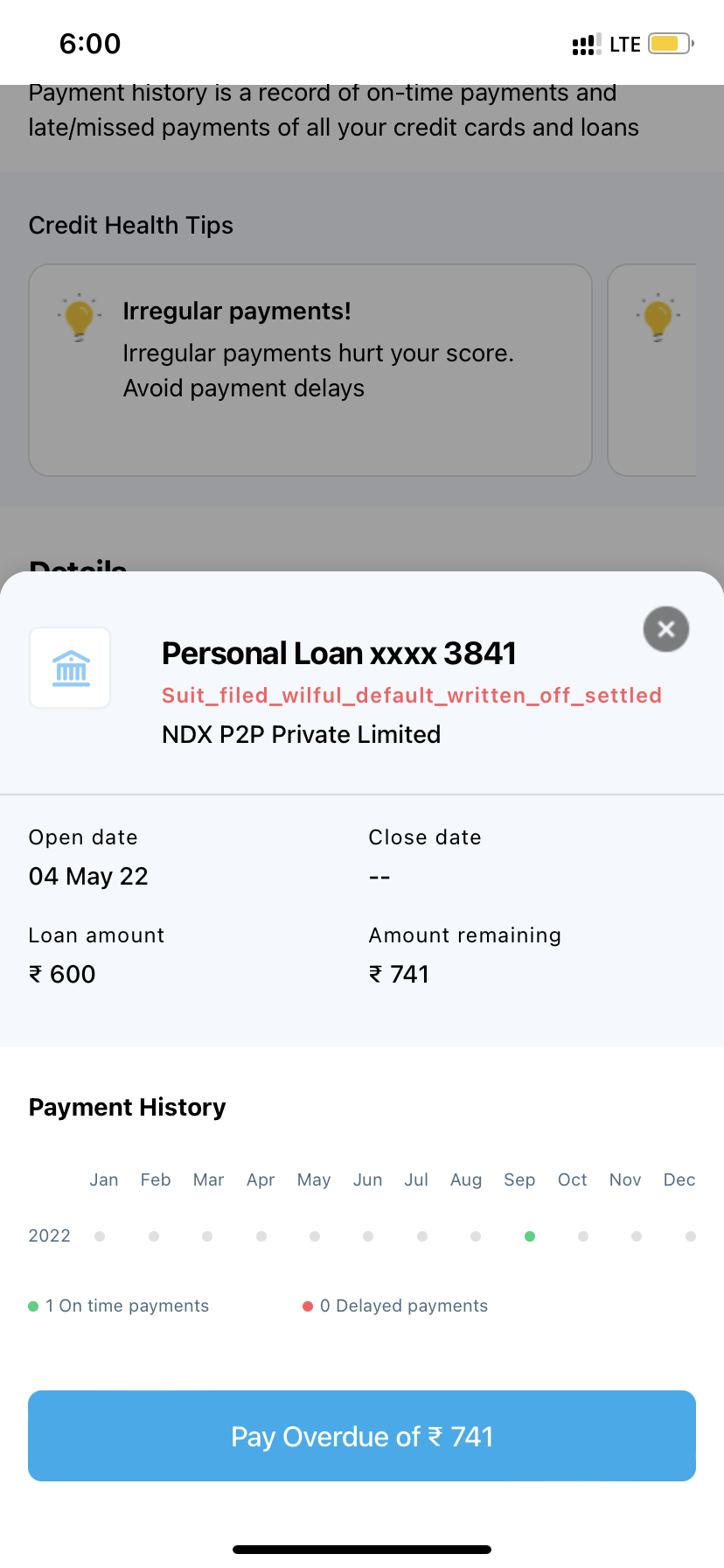The image size is (724, 1568).
Task: Tap the Suit_filed_wilful_default status text
Action: point(412,696)
